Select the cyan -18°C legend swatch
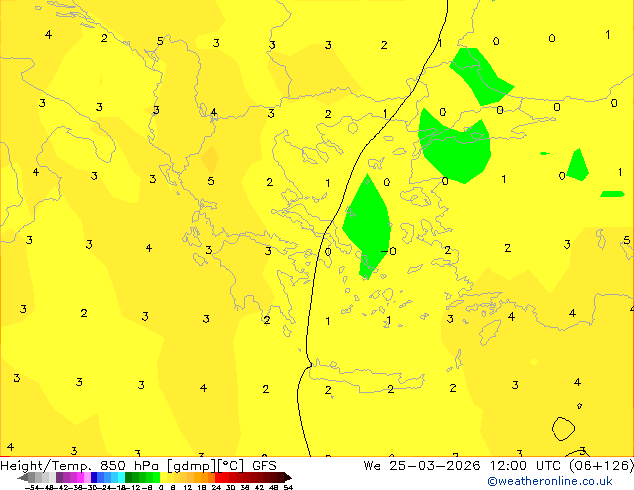 121,477
